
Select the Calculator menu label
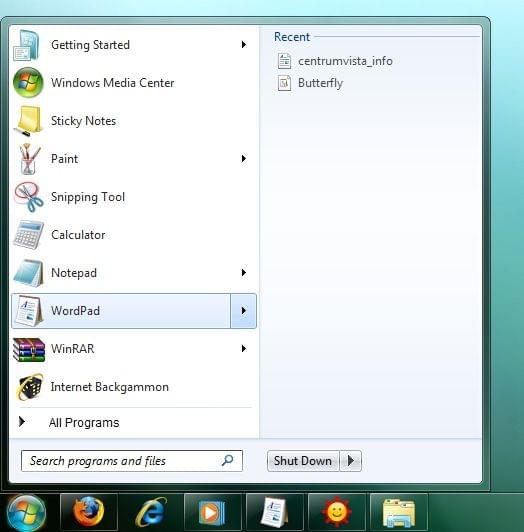[78, 235]
